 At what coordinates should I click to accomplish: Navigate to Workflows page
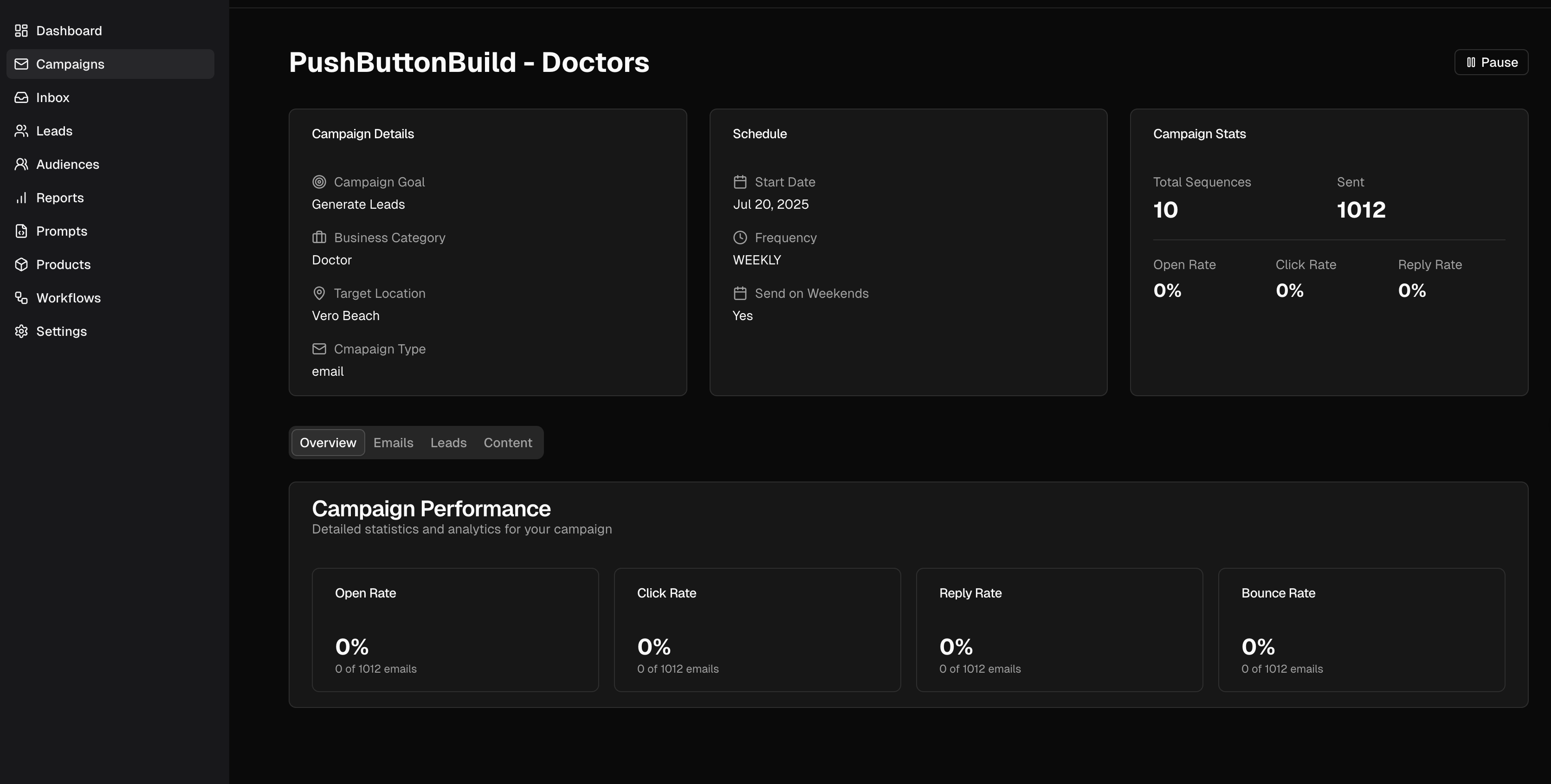(x=110, y=298)
